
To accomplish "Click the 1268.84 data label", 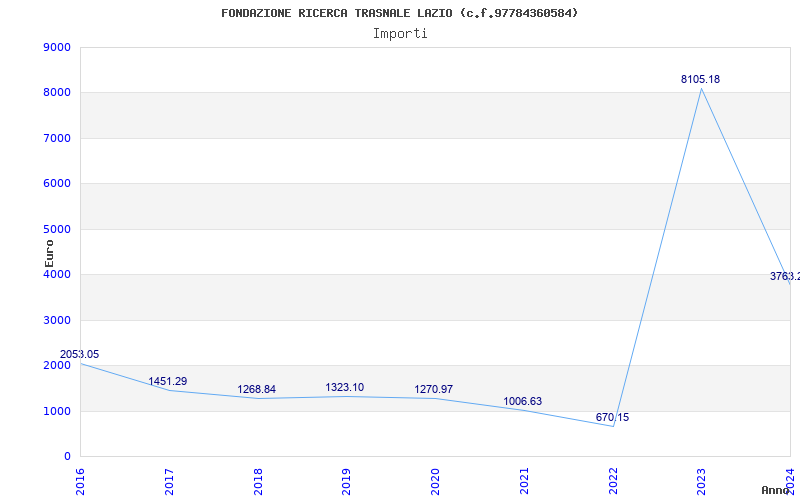I will [x=257, y=389].
